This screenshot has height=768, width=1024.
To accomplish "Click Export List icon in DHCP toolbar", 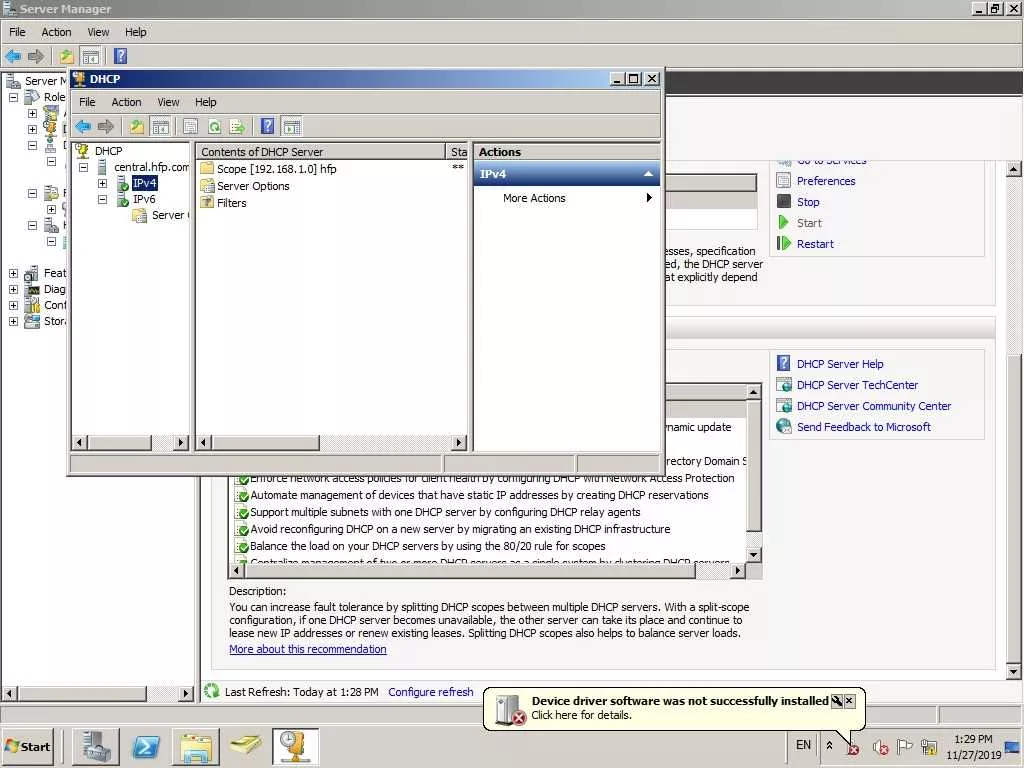I will click(237, 126).
